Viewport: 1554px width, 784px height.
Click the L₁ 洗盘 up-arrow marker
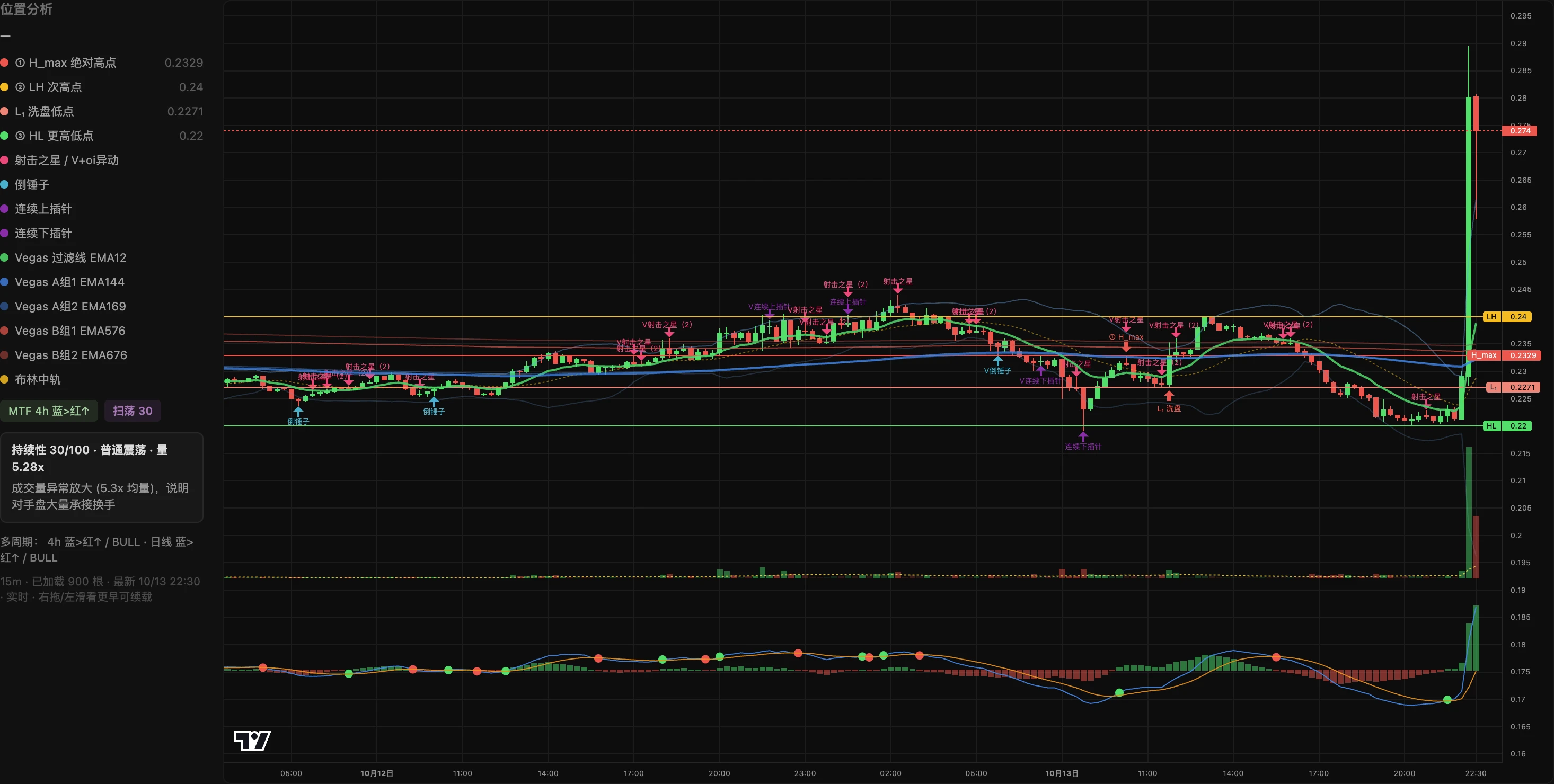(1169, 396)
